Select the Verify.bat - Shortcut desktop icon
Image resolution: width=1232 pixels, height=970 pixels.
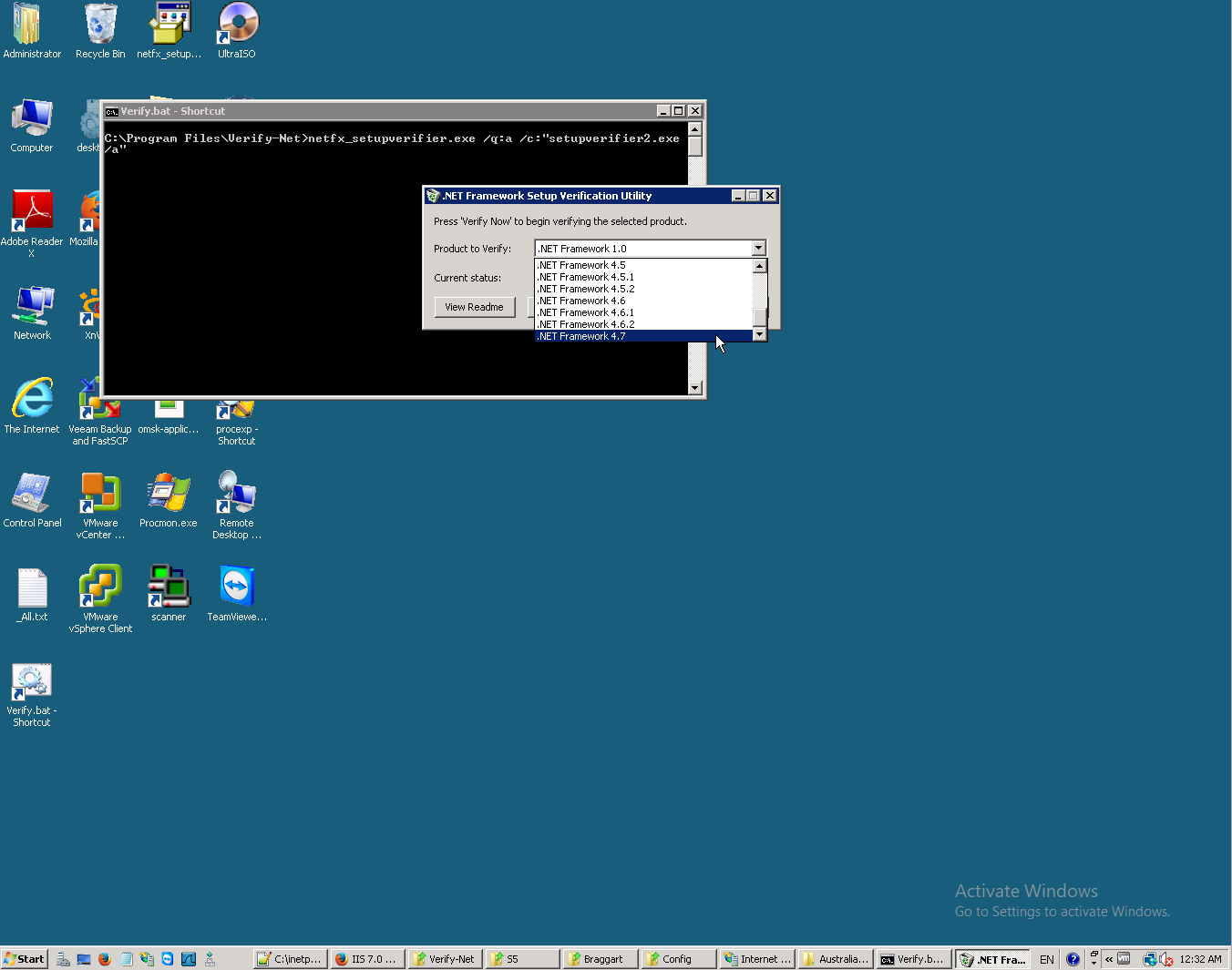(x=32, y=694)
